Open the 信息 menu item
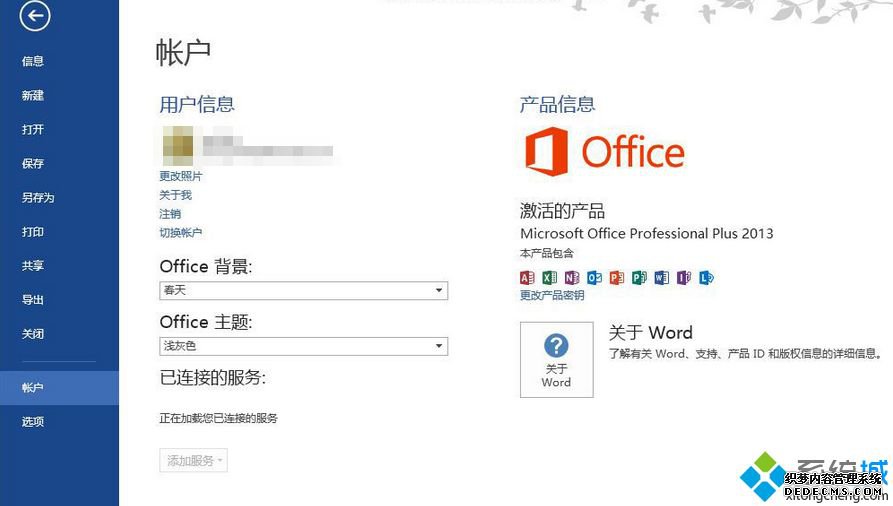This screenshot has height=506, width=893. [33, 61]
